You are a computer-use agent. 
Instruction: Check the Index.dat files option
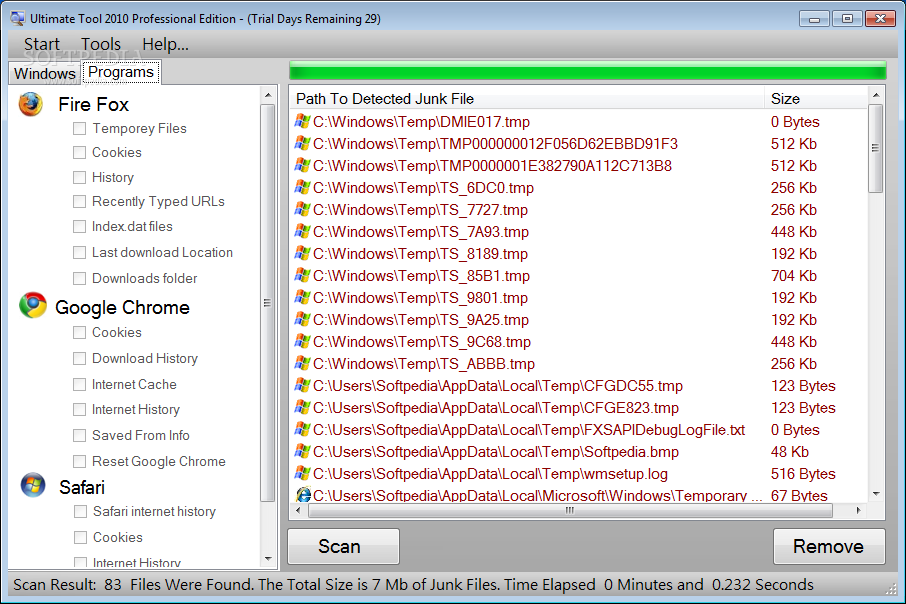[80, 227]
